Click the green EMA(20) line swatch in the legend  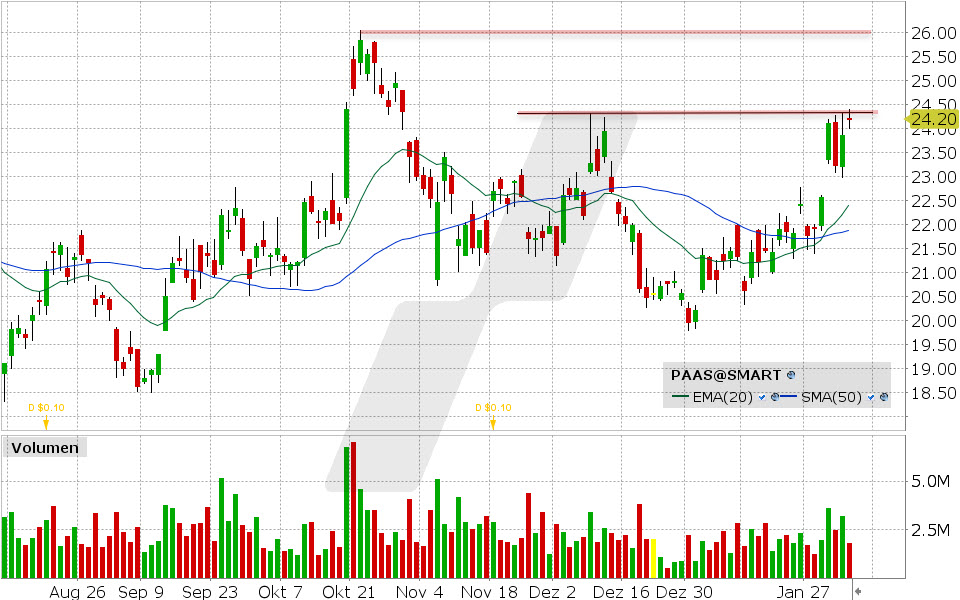click(681, 397)
